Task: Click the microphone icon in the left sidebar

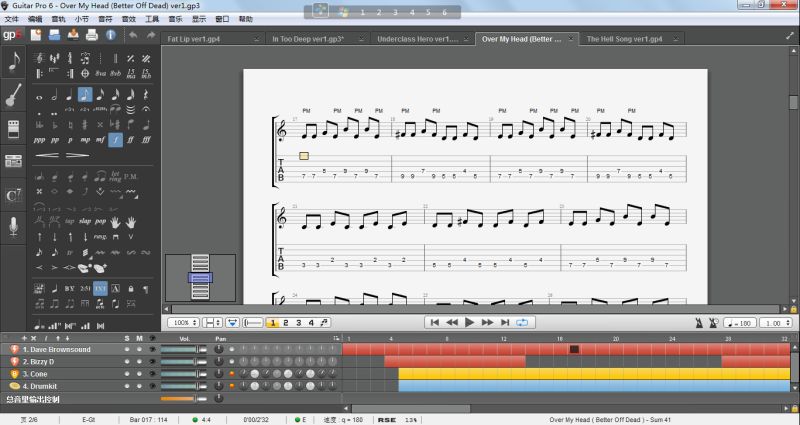Action: pos(14,227)
